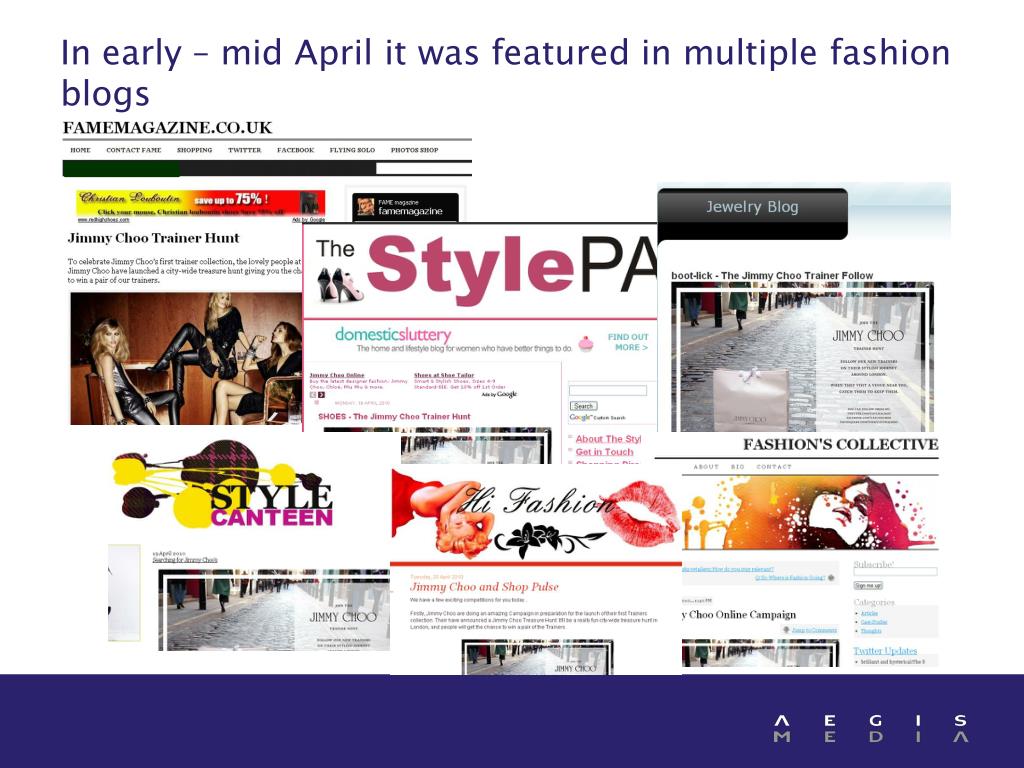Open Case Studies under Categories
The image size is (1024, 768).
(x=874, y=622)
